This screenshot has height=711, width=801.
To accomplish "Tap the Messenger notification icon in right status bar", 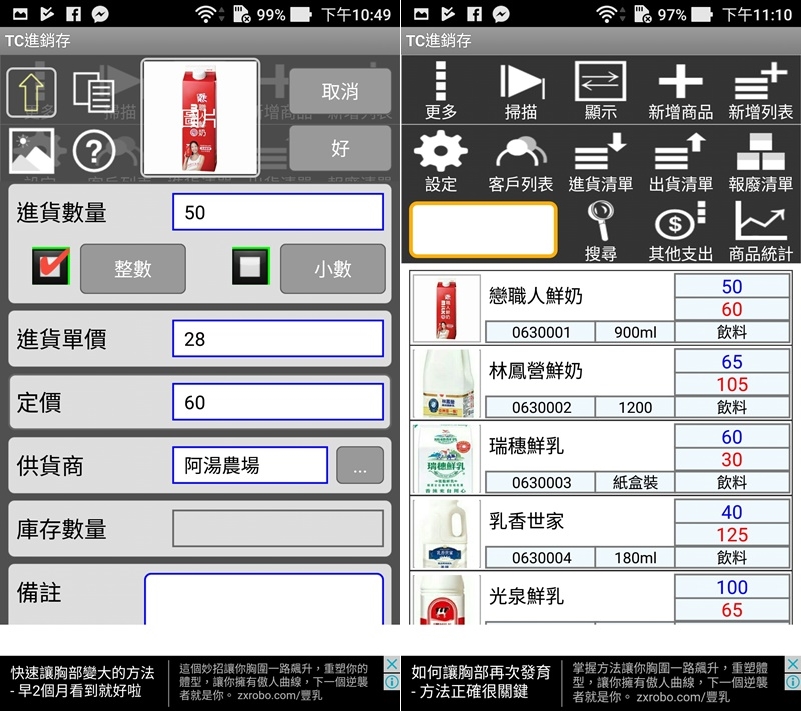I will click(x=501, y=14).
